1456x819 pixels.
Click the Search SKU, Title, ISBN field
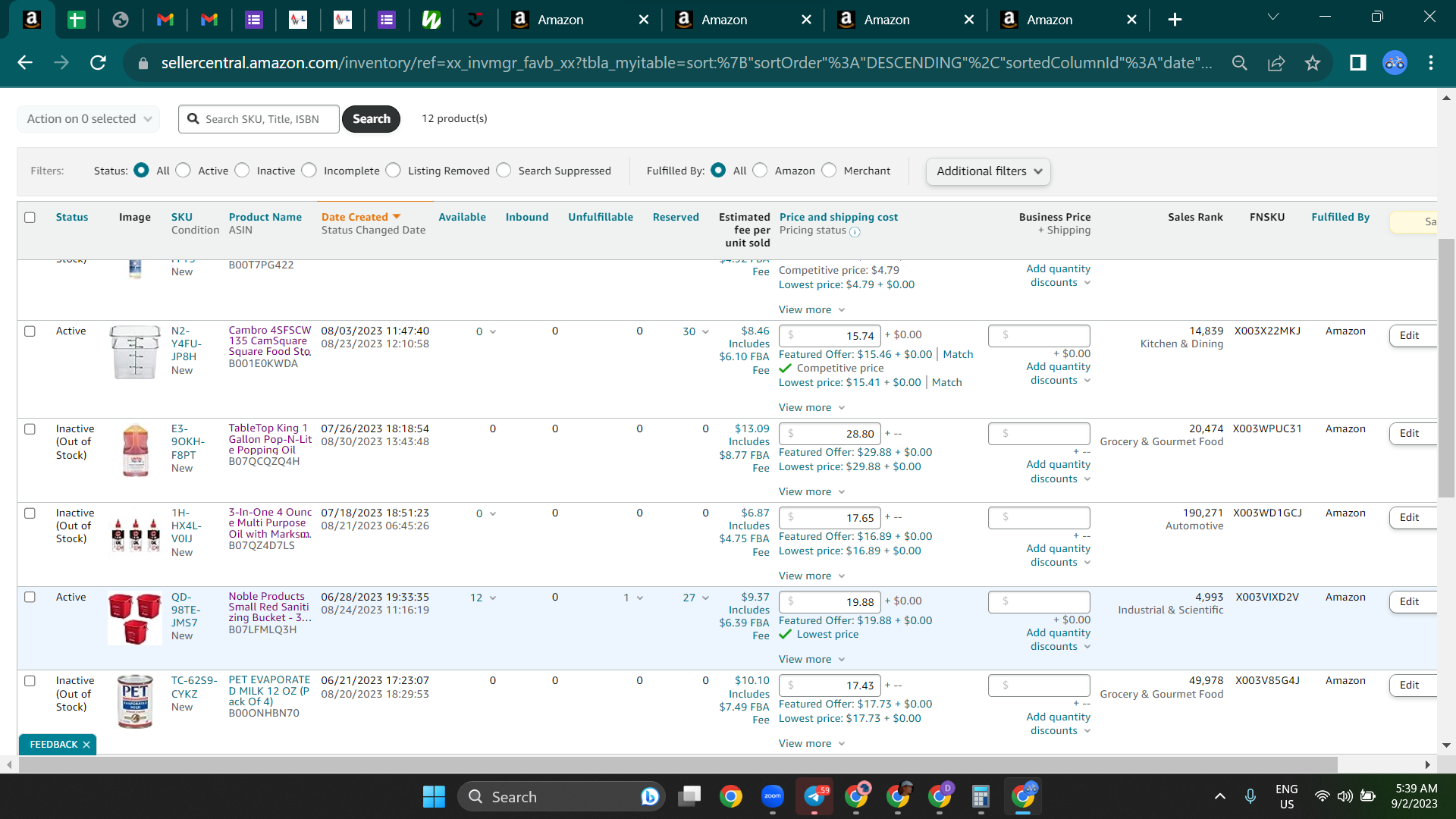click(x=259, y=119)
